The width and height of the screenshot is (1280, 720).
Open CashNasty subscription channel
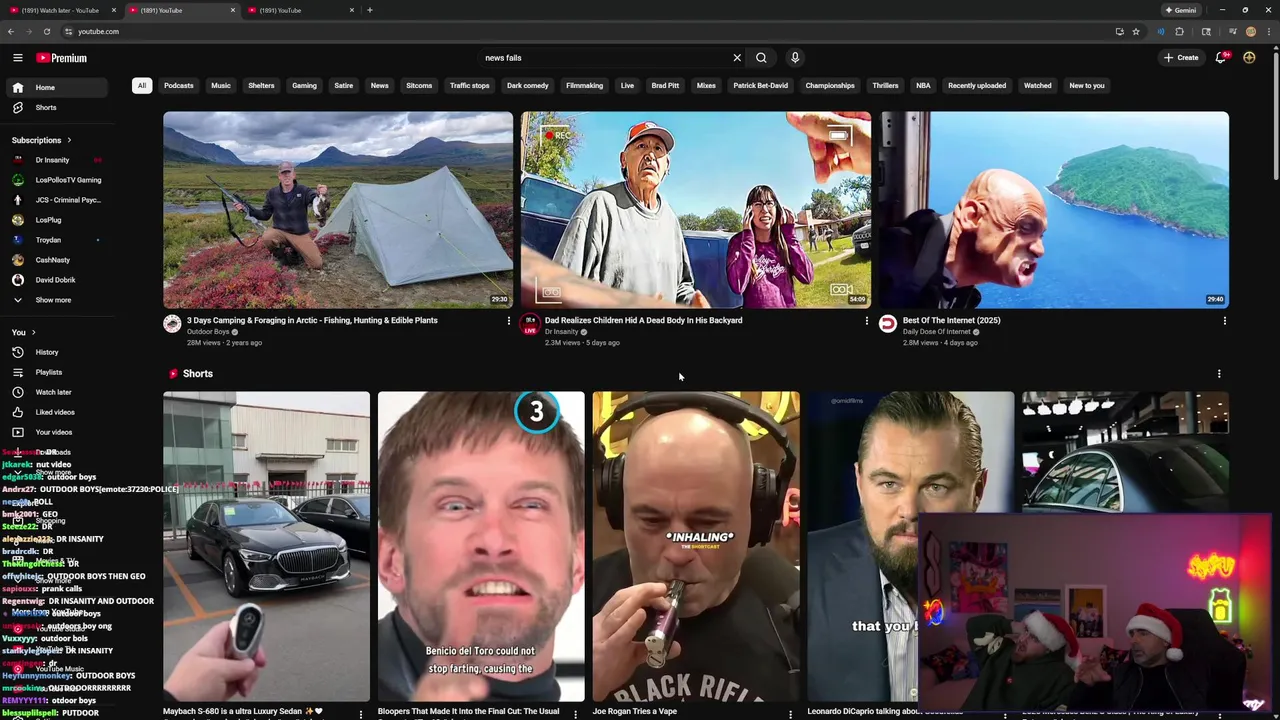click(x=58, y=260)
